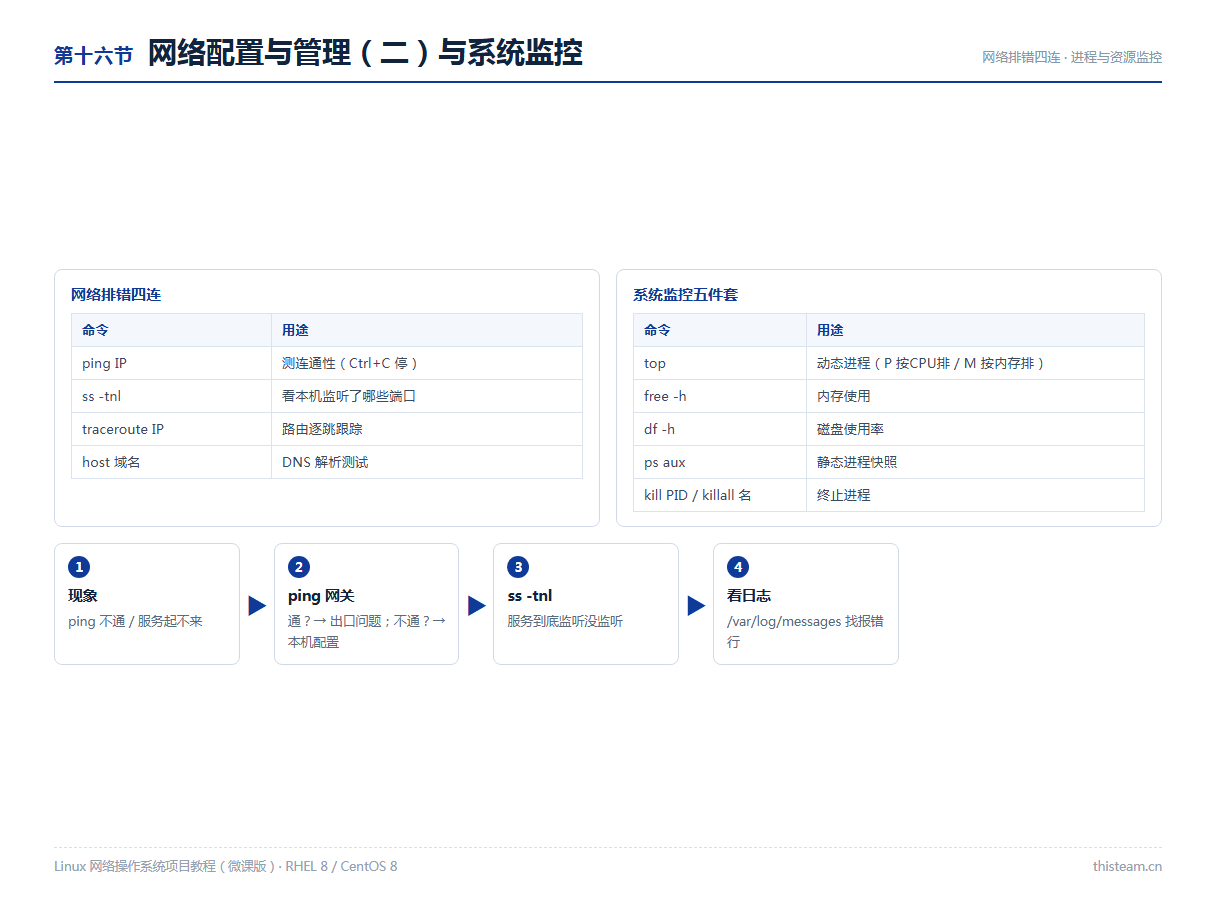Click the slide title 网络配置与管理（二）与系统监控
This screenshot has width=1216, height=900.
coord(365,53)
